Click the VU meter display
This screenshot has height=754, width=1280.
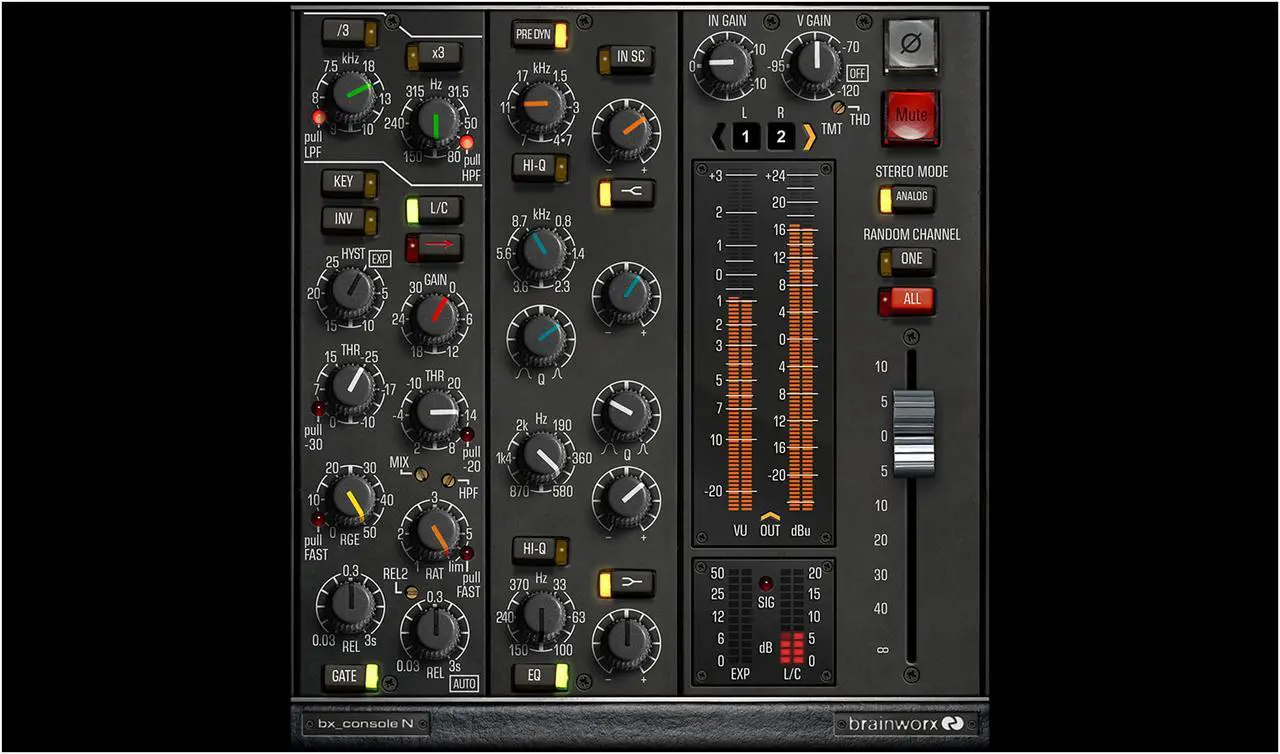[x=739, y=340]
